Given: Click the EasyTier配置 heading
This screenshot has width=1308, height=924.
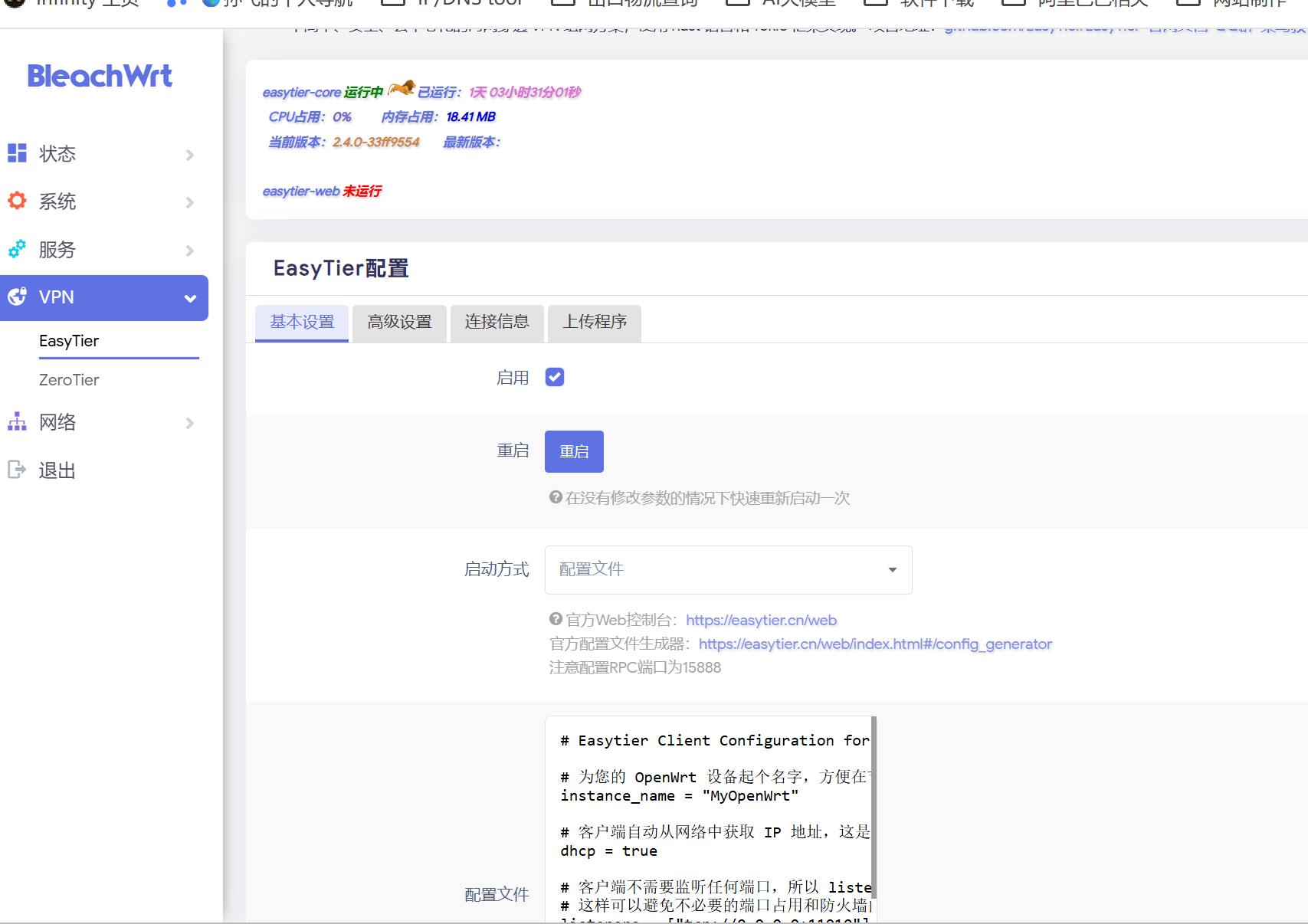Looking at the screenshot, I should (x=341, y=268).
